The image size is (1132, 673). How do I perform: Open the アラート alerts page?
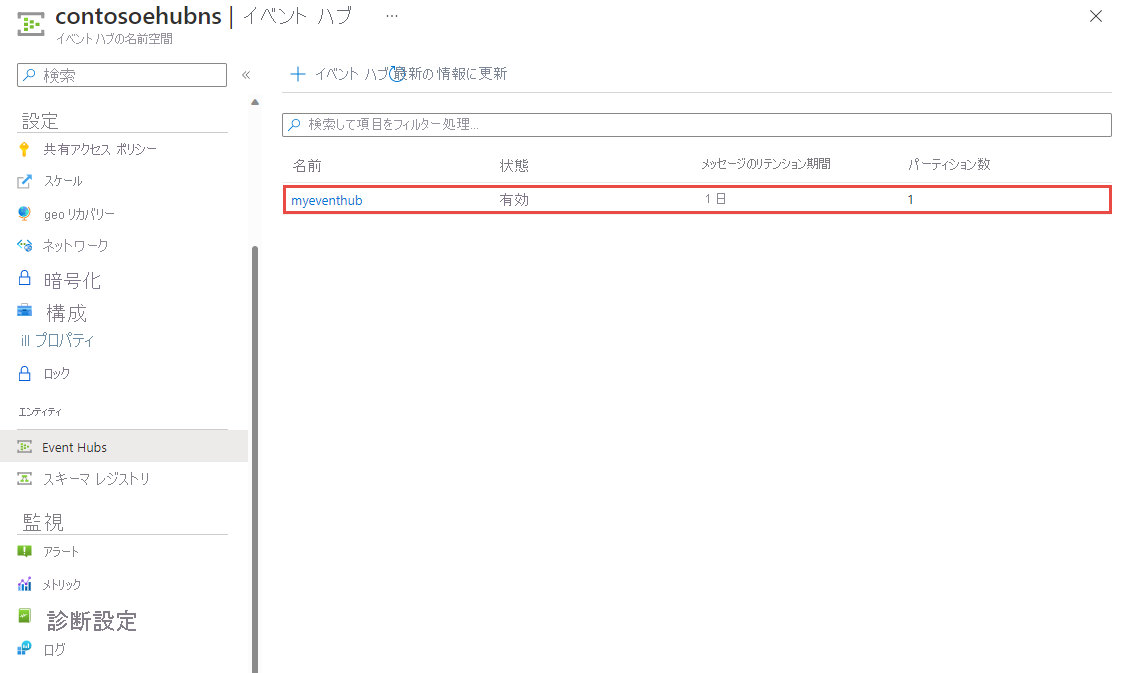tap(61, 552)
